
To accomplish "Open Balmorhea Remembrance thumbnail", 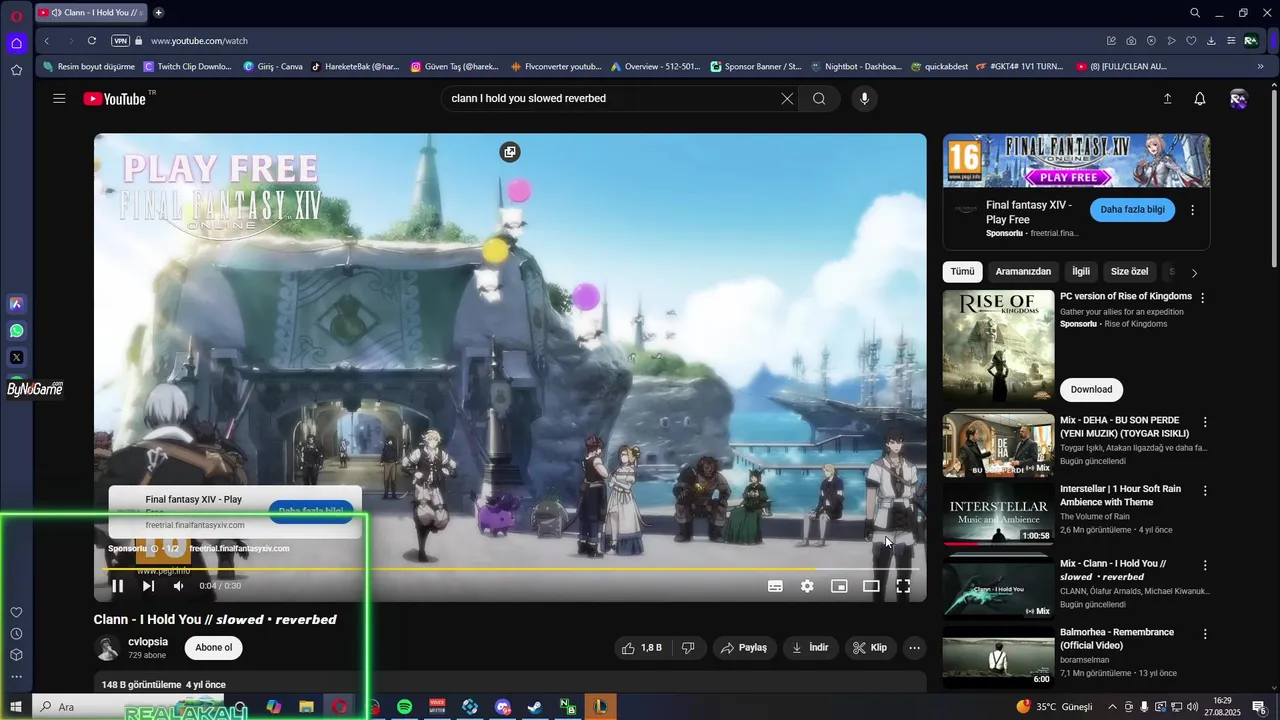I will coord(998,658).
